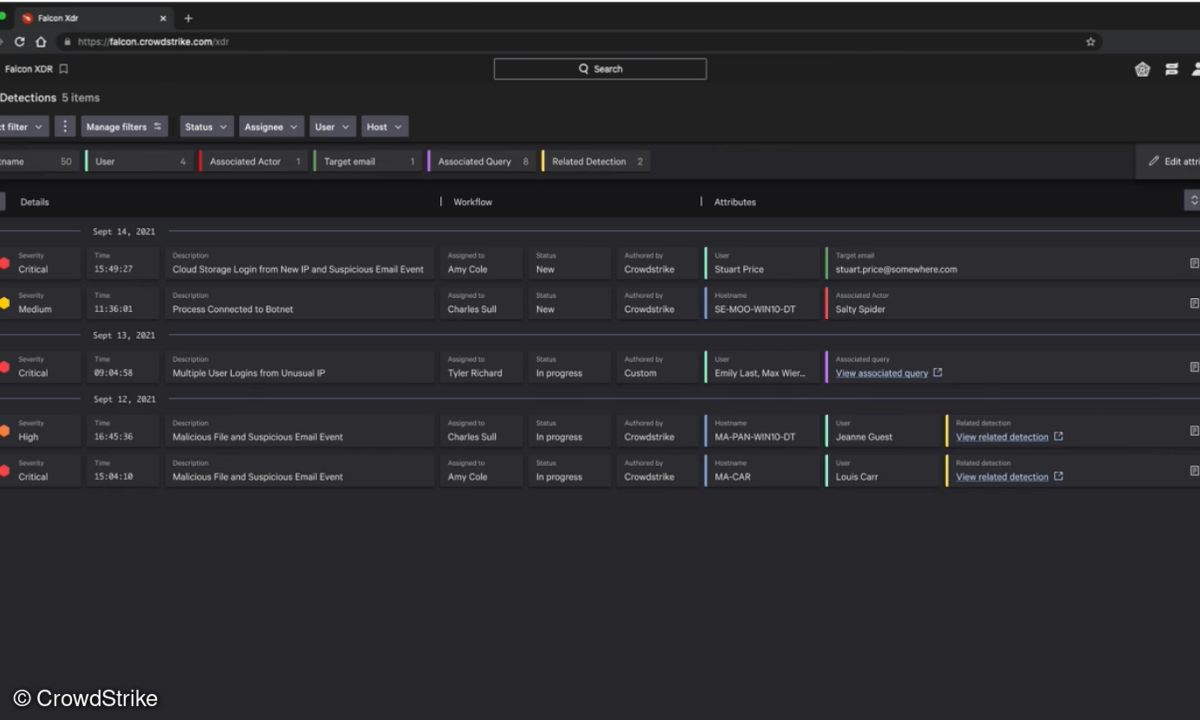Image resolution: width=1200 pixels, height=720 pixels.
Task: Click the orange High severity hexagon
Action: pyautogui.click(x=5, y=431)
